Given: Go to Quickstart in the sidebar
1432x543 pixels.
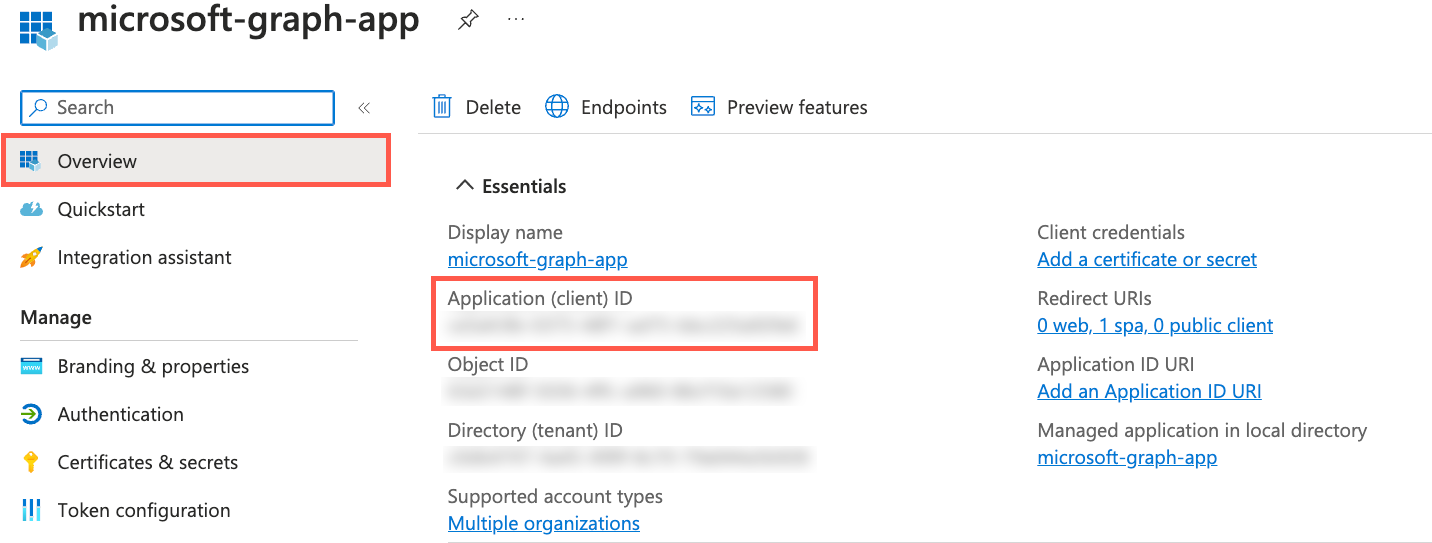Looking at the screenshot, I should coord(101,209).
